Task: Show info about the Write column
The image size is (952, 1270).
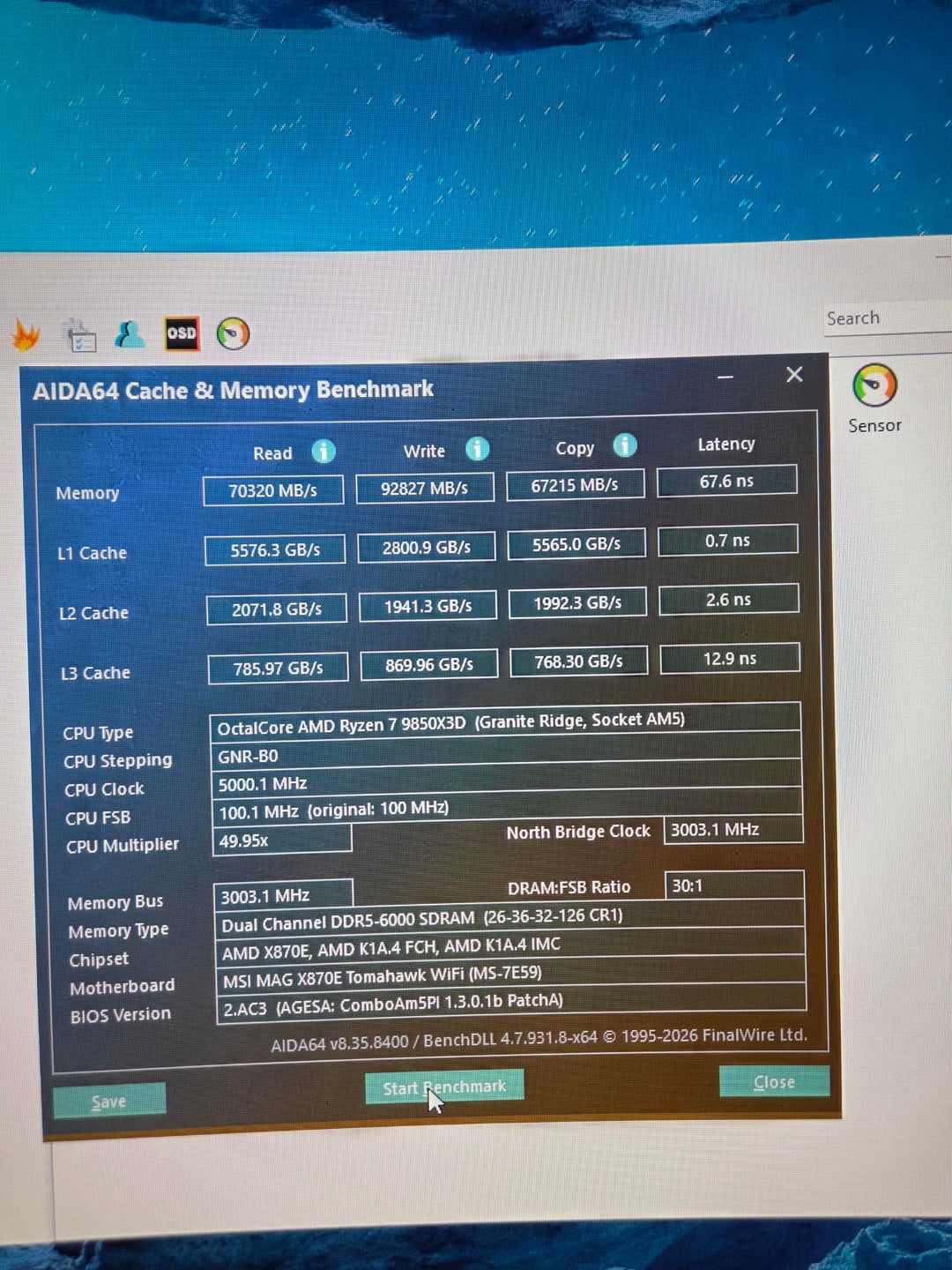Action: point(477,449)
